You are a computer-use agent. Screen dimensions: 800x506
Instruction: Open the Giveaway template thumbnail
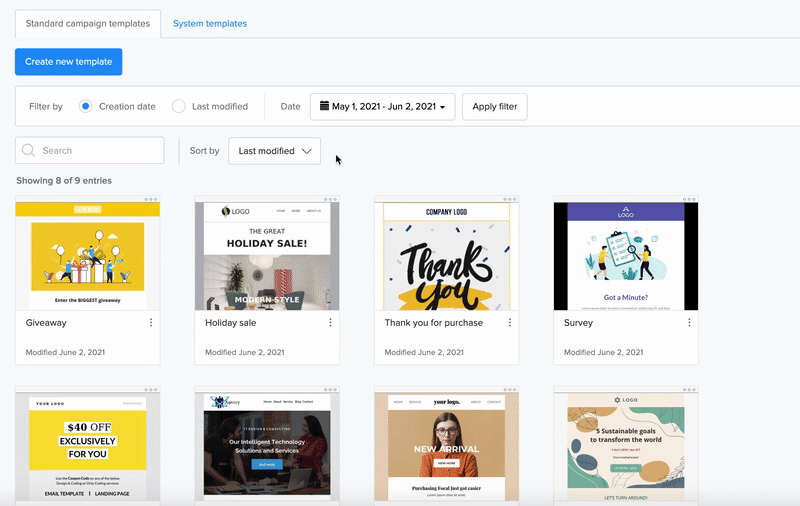click(88, 256)
